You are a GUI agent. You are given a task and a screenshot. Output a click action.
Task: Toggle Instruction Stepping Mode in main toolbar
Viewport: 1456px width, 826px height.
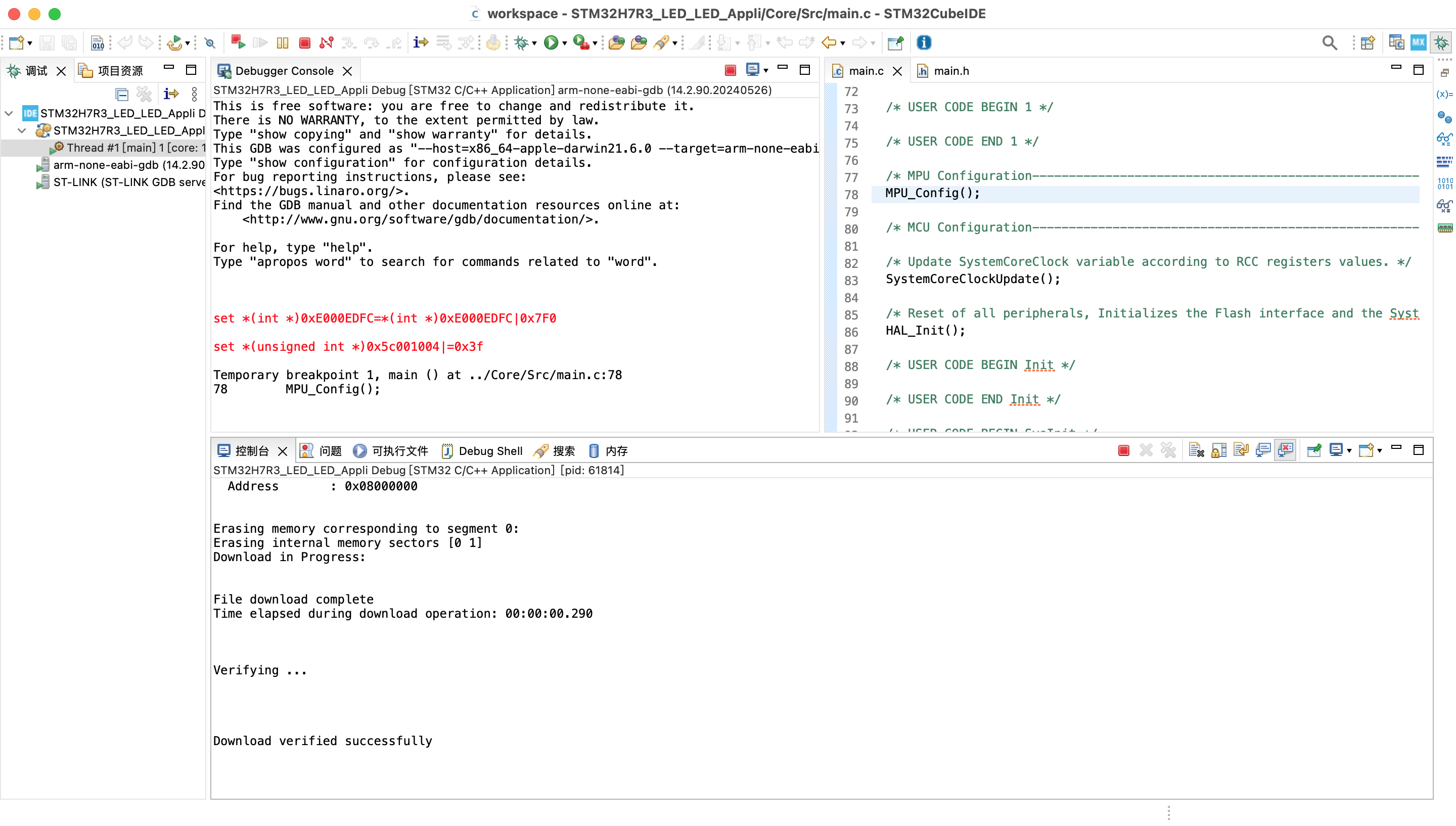[x=421, y=42]
